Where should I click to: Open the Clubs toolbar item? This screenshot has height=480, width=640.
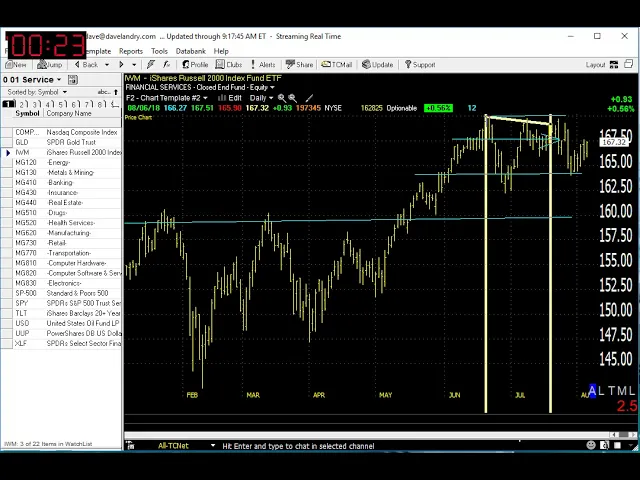(x=229, y=64)
